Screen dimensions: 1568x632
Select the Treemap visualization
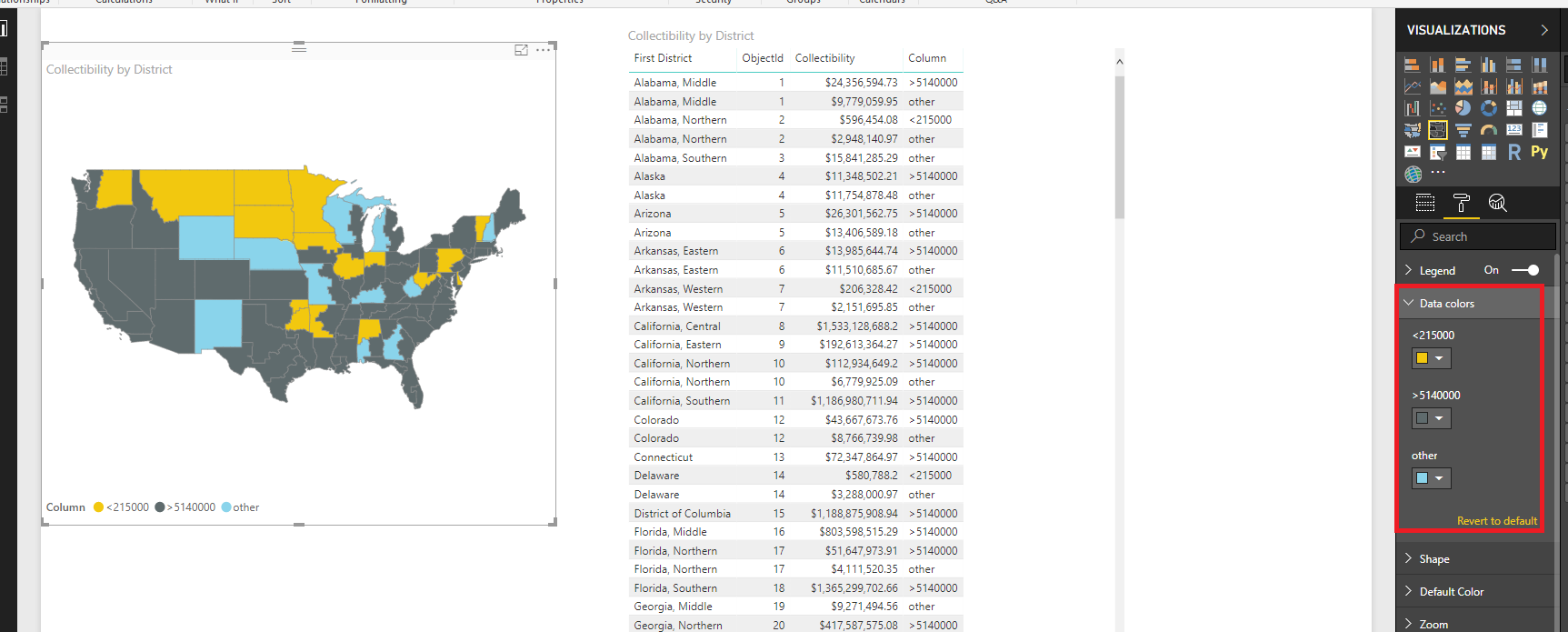[1513, 108]
